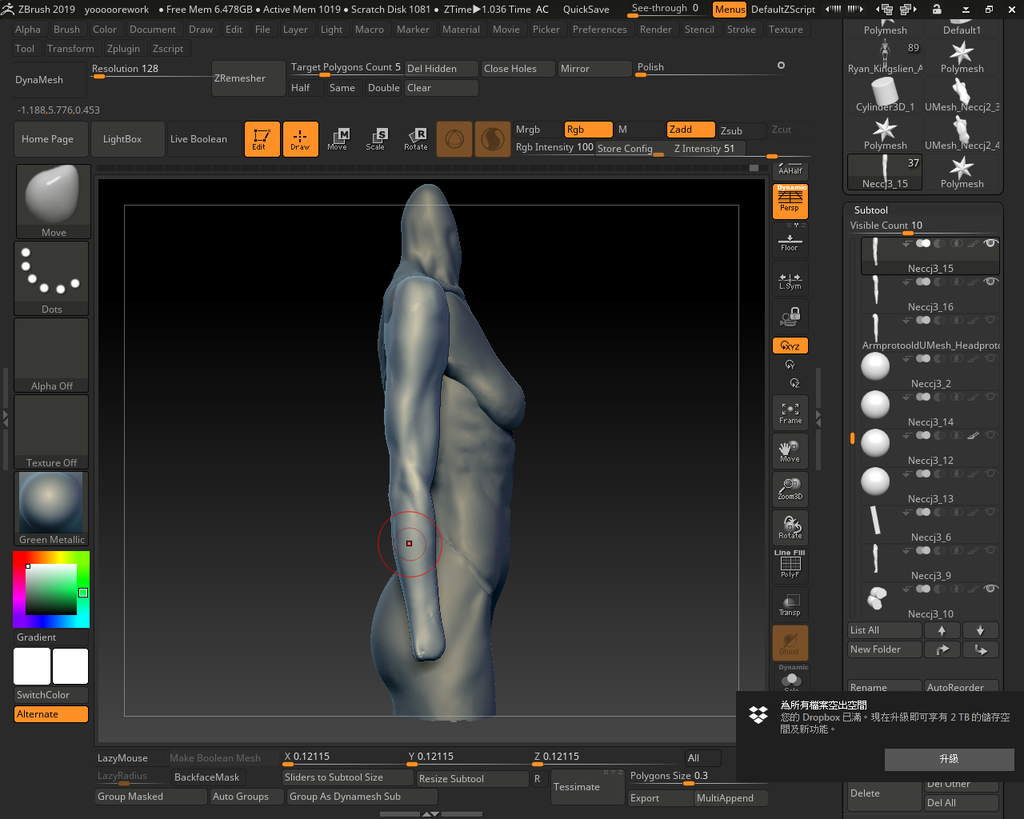
Task: Toggle visibility eye of Neccj3_15 subtool
Action: [990, 244]
